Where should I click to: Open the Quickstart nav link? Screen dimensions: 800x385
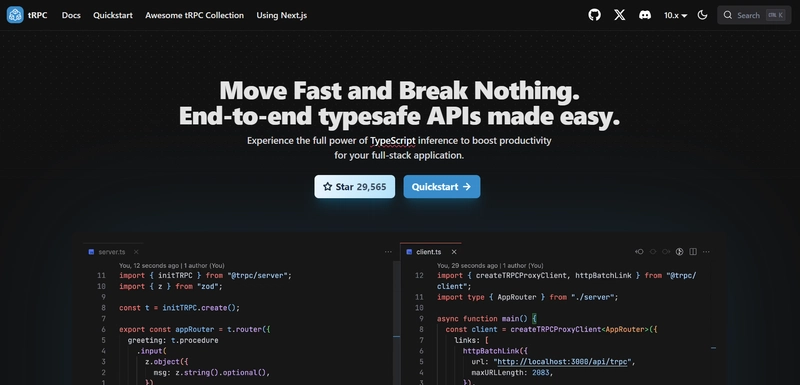[113, 15]
